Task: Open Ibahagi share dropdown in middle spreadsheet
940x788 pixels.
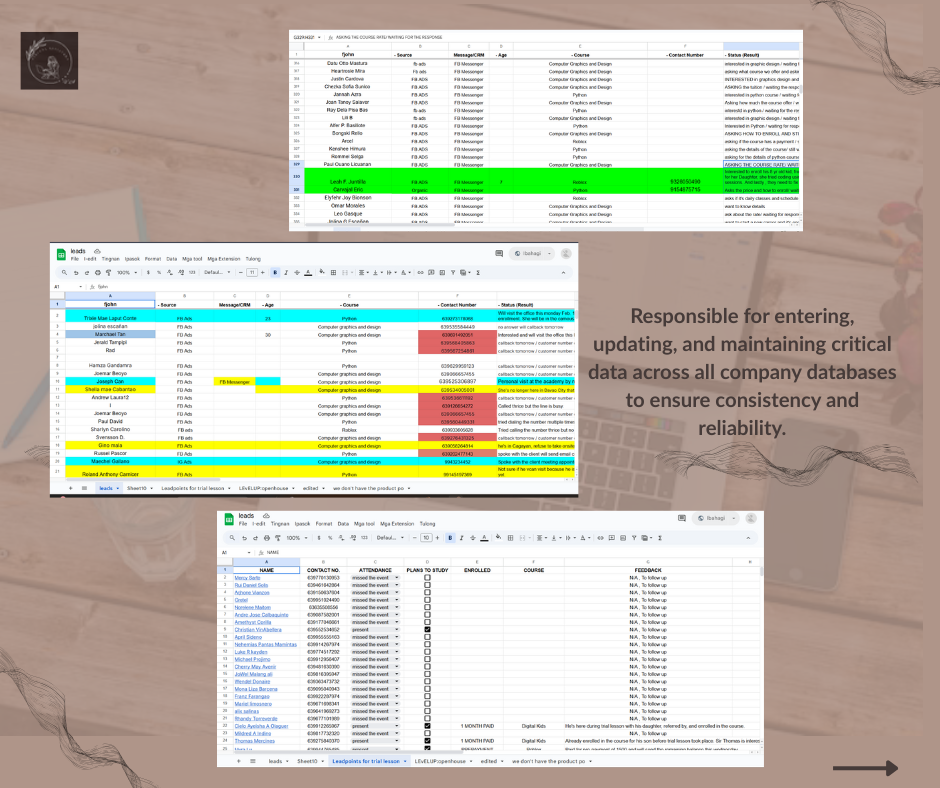Action: point(549,254)
